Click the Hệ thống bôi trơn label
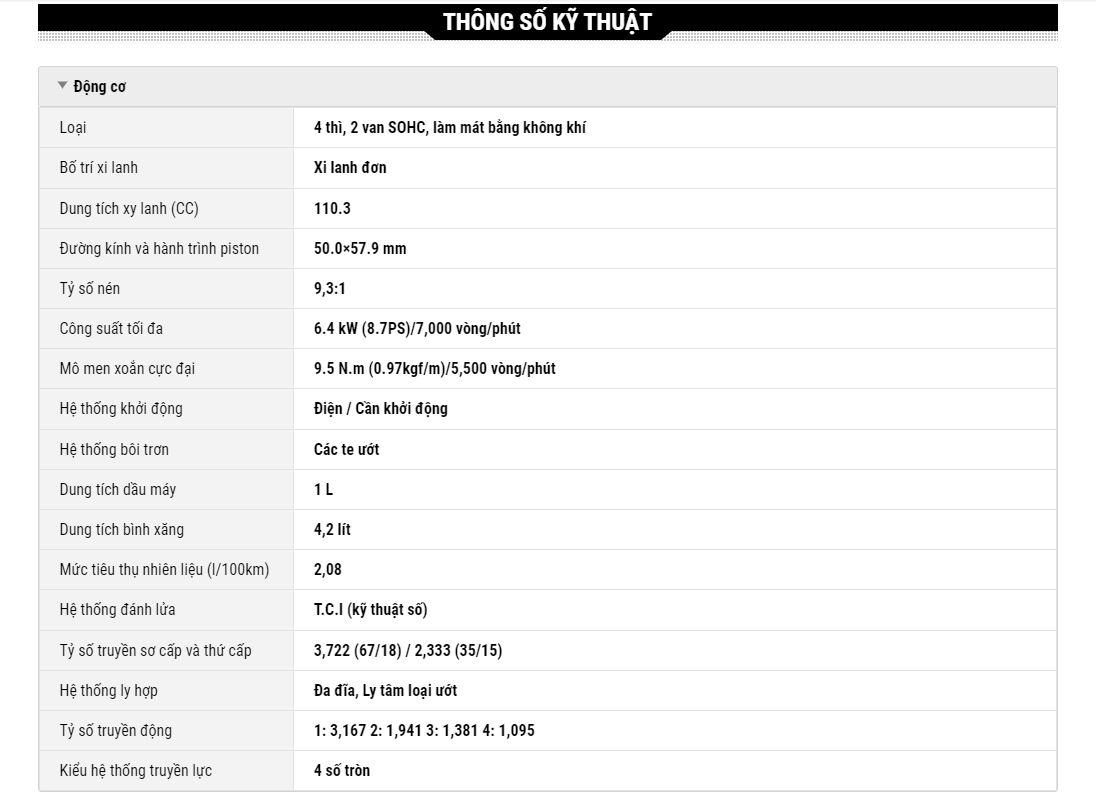This screenshot has width=1096, height=794. pyautogui.click(x=114, y=449)
